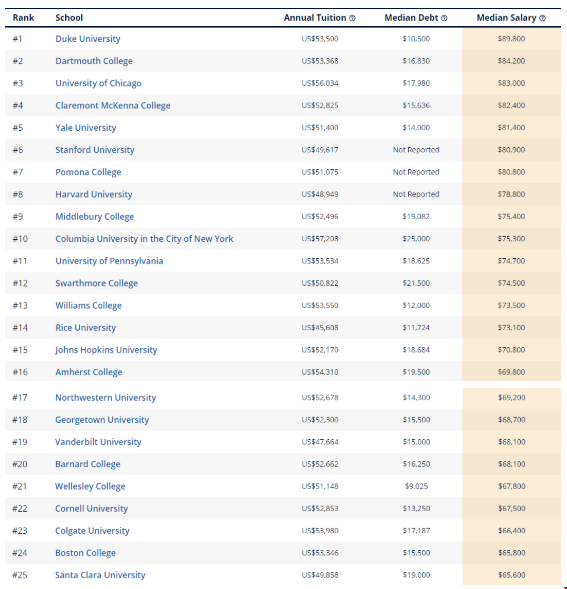Viewport: 567px width, 589px height.
Task: Select the rank #10 cell
Action: pos(20,239)
